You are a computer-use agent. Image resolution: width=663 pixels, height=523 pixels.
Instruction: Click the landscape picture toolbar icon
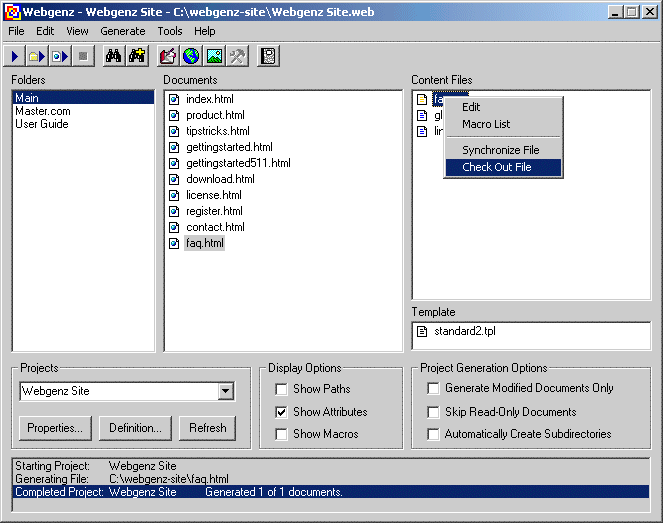(x=214, y=56)
